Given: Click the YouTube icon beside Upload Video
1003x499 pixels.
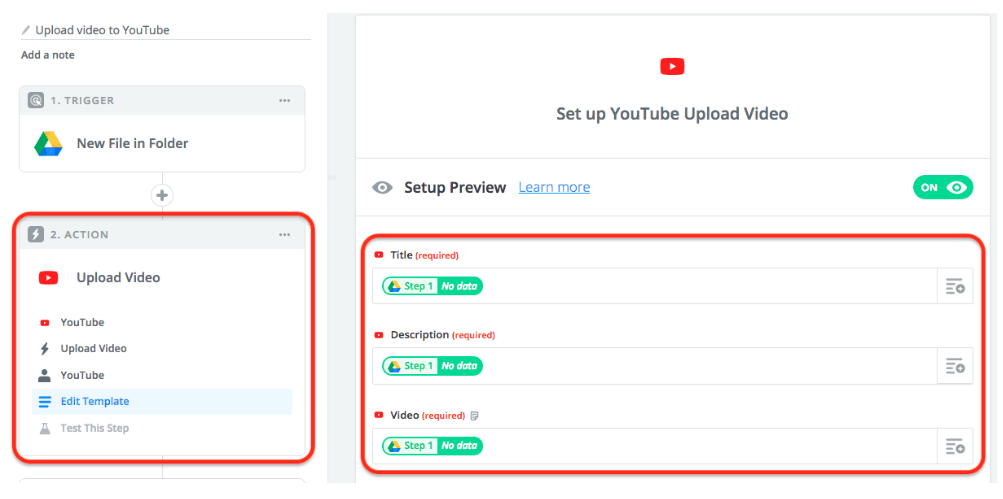Looking at the screenshot, I should [x=48, y=278].
